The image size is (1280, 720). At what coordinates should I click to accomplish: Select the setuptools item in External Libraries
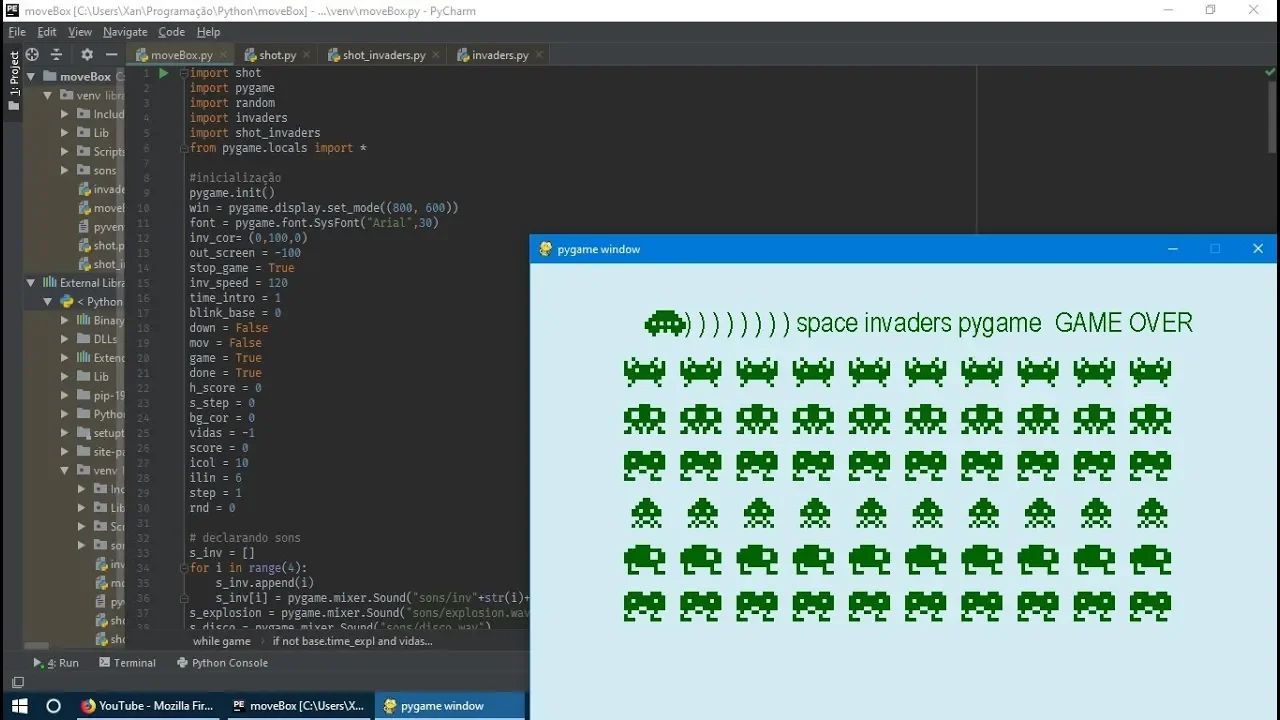tap(101, 433)
